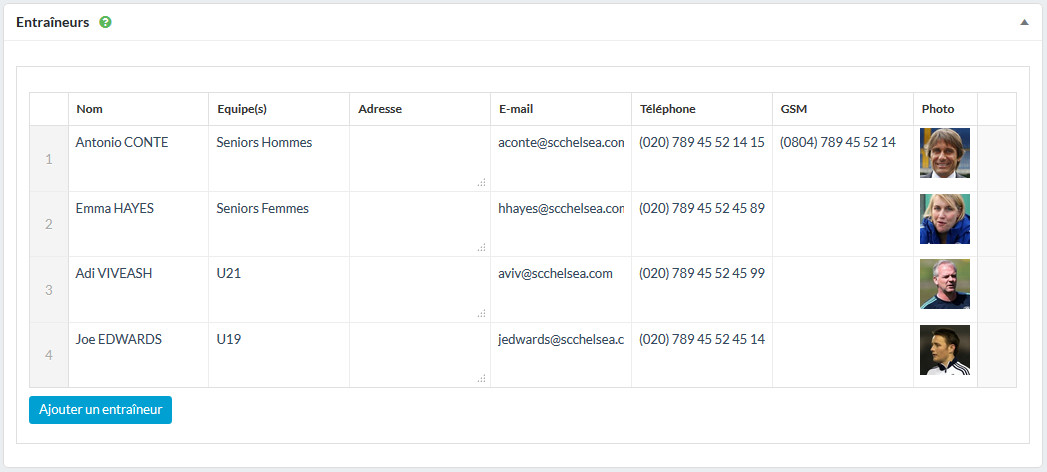Edit the aviv@scchelsea.com email cell
The width and height of the screenshot is (1047, 472).
[561, 290]
